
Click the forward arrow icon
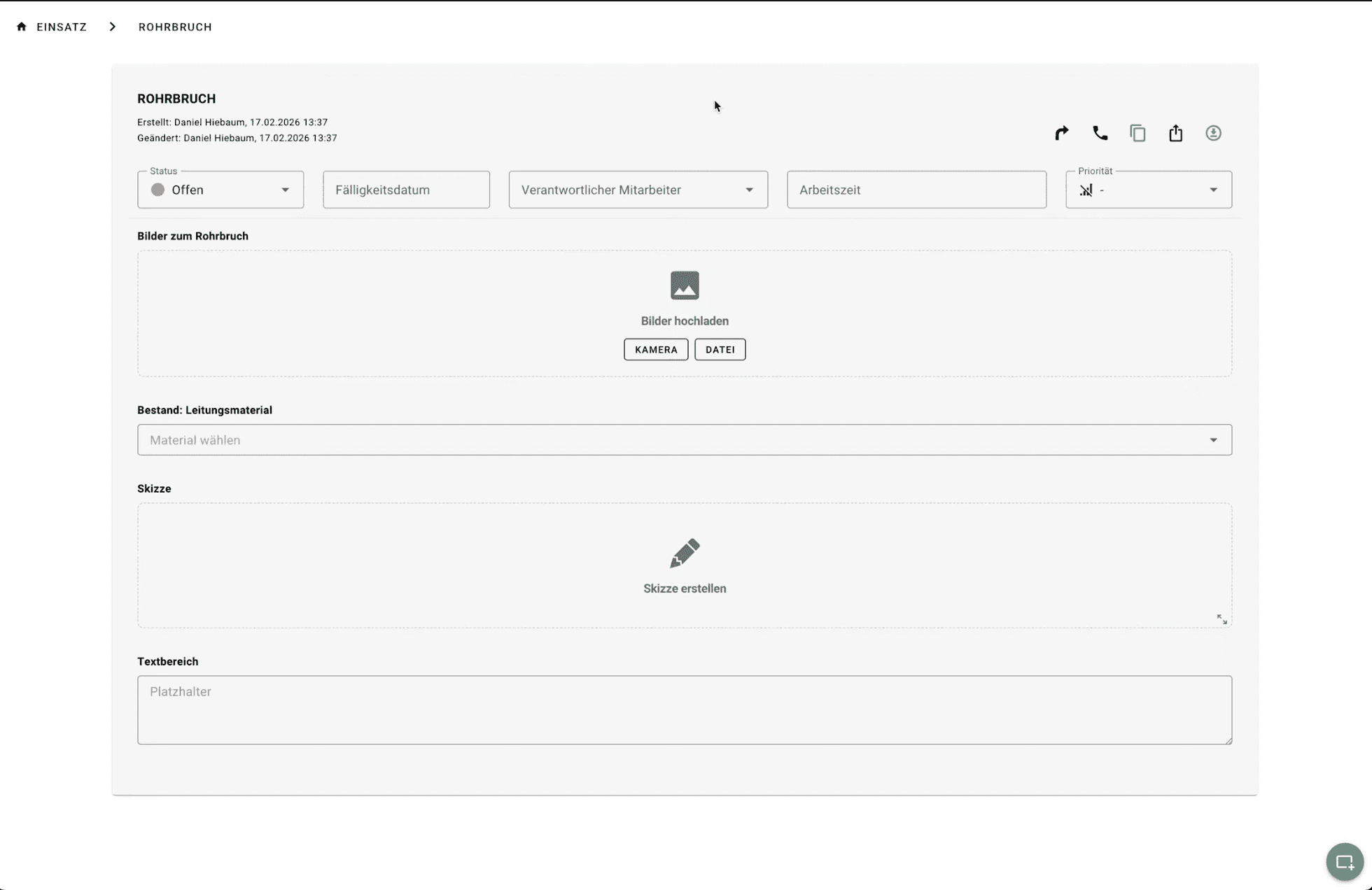pos(1061,133)
